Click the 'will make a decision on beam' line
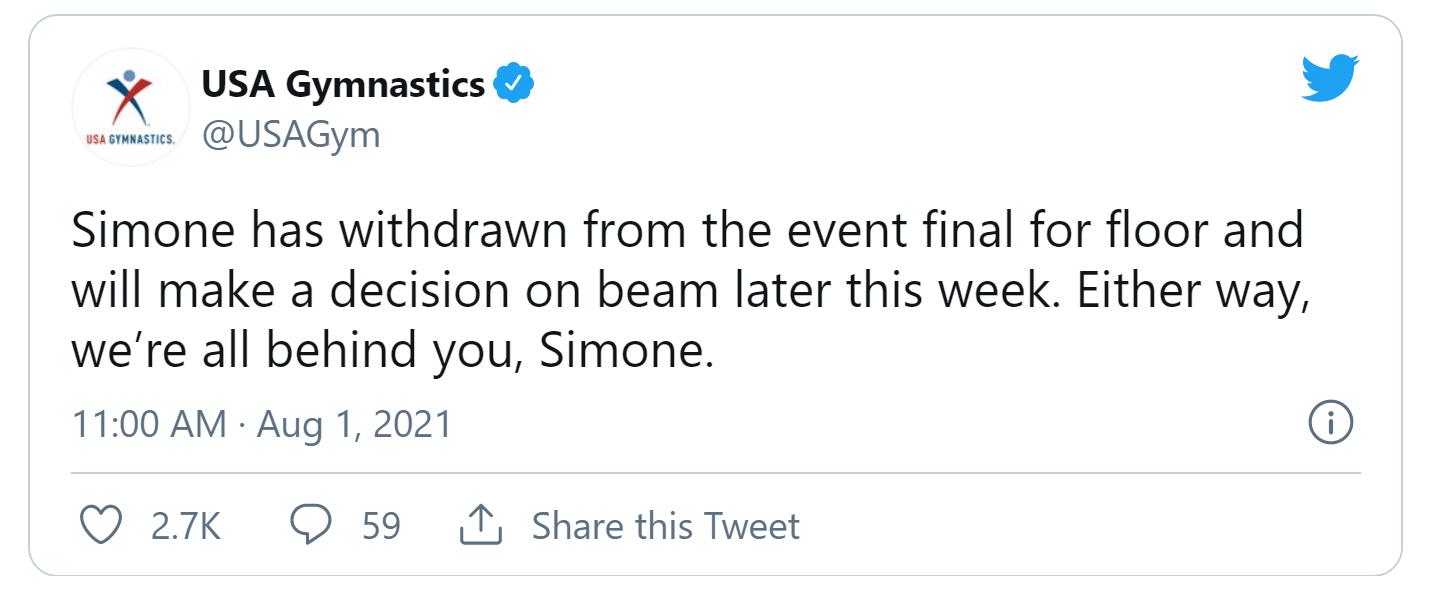Screen dimensions: 1440x593 click(x=480, y=292)
